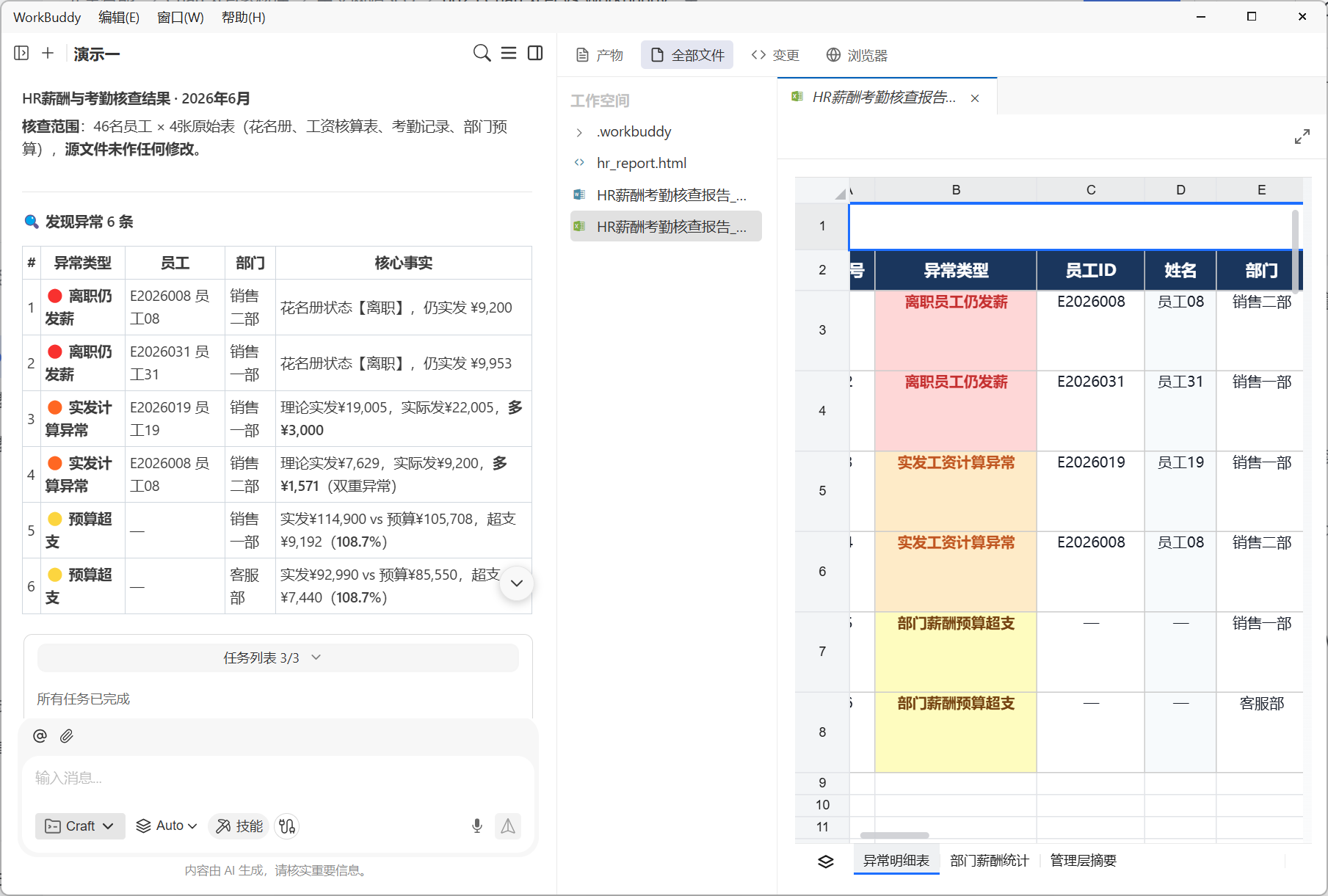Click cell E2026031 in spreadsheet
Screen dimensions: 1328x896
pyautogui.click(x=1091, y=410)
